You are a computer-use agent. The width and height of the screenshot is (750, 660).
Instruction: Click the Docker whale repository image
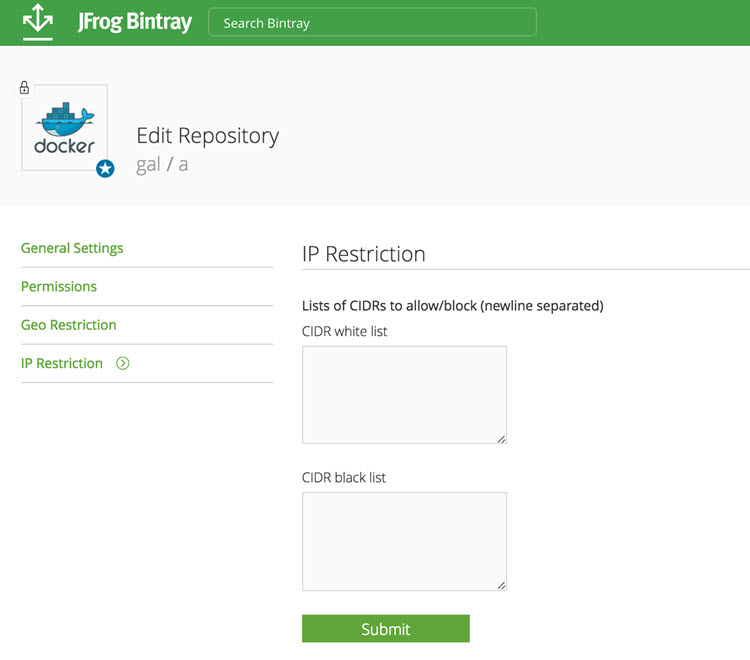click(x=64, y=128)
